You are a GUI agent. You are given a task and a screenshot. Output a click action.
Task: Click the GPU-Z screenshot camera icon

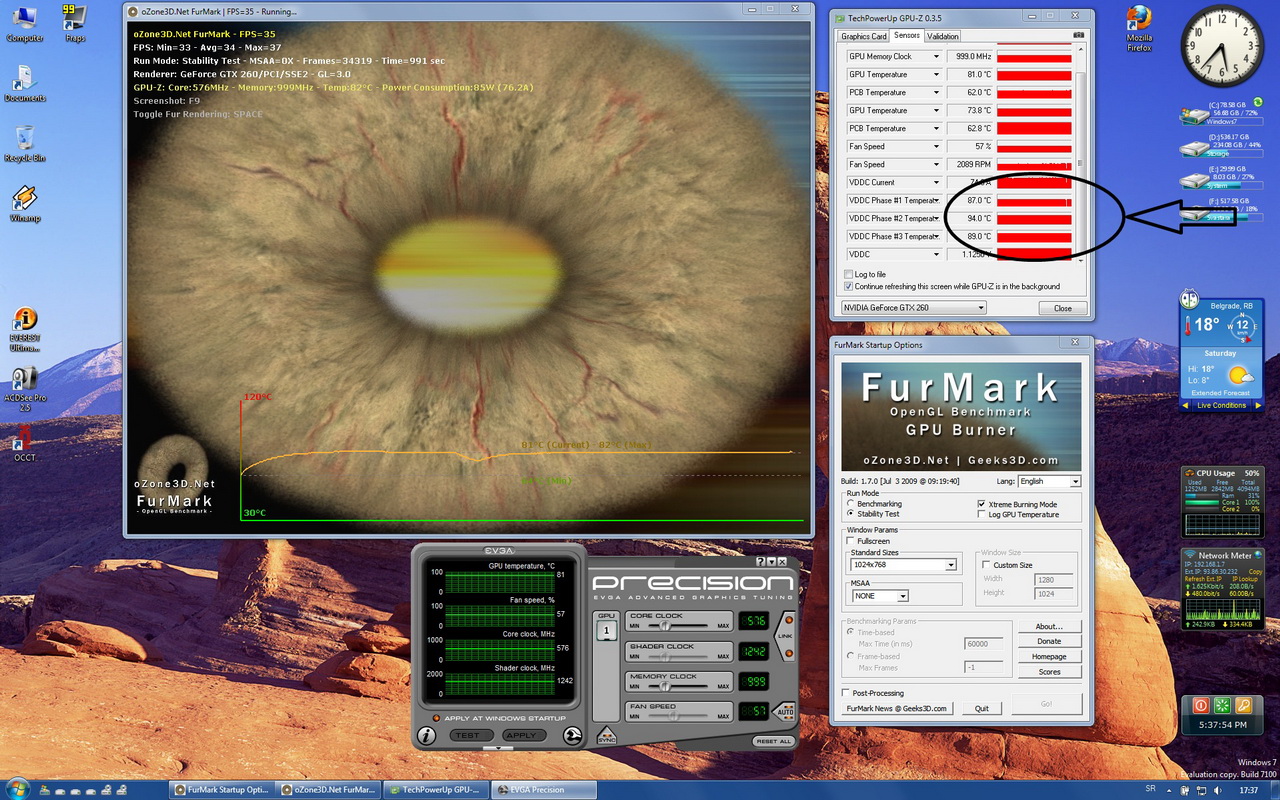point(1079,35)
